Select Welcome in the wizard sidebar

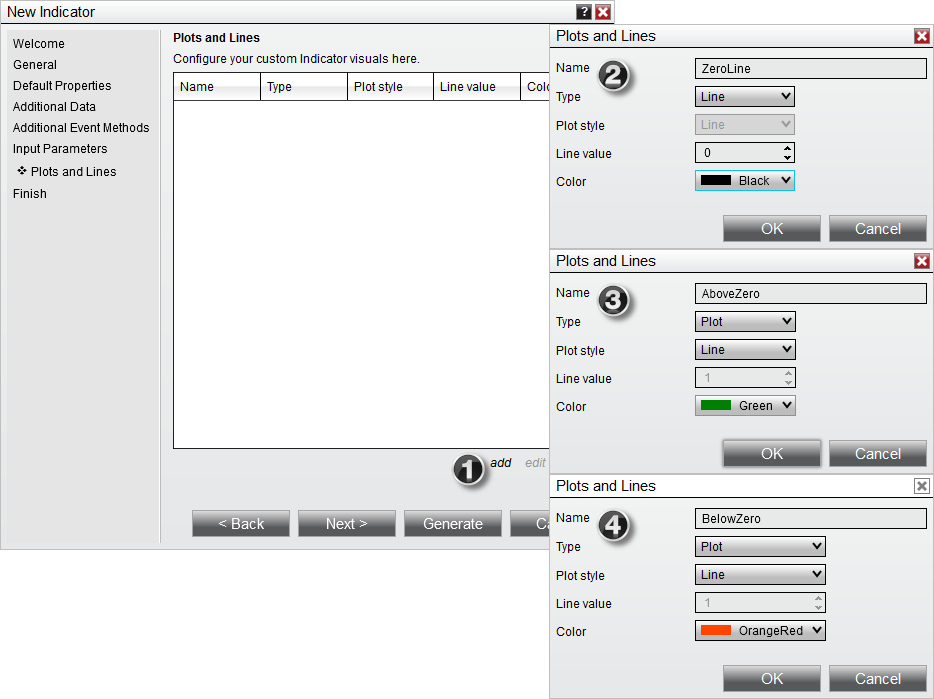pos(38,43)
